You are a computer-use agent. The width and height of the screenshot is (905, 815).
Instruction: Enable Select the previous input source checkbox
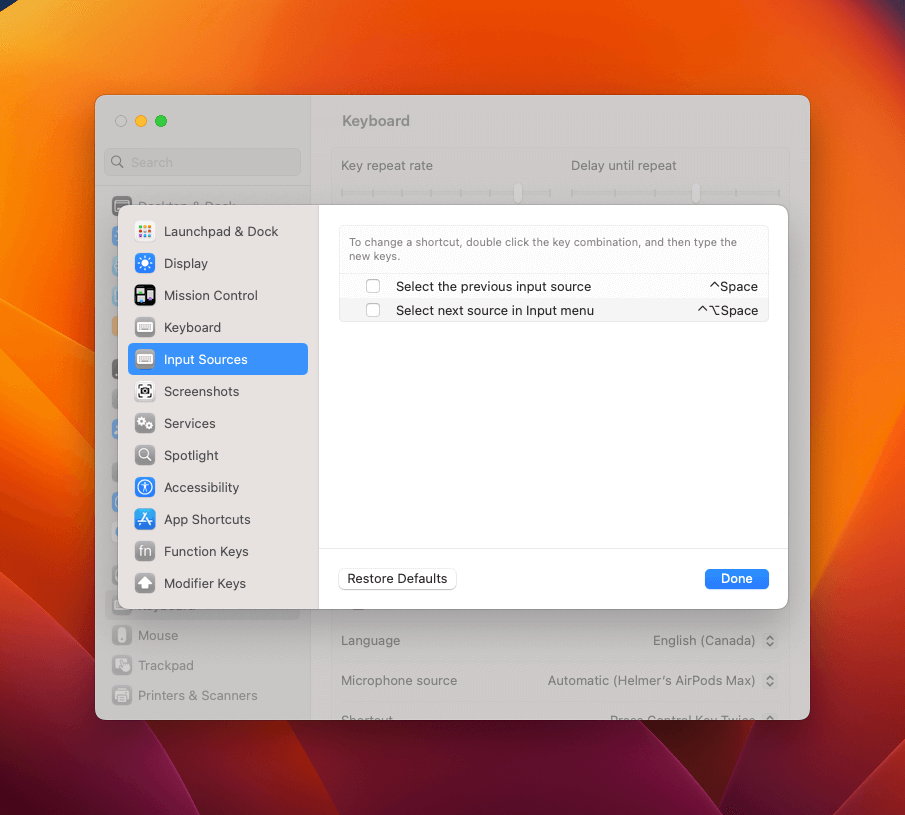(x=373, y=286)
